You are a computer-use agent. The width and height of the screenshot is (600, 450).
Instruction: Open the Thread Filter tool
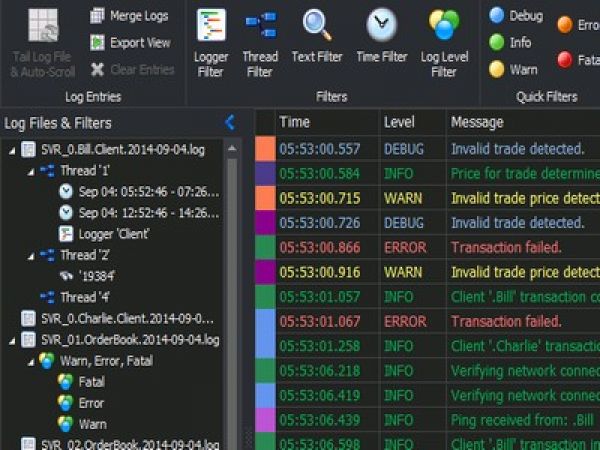coord(260,43)
